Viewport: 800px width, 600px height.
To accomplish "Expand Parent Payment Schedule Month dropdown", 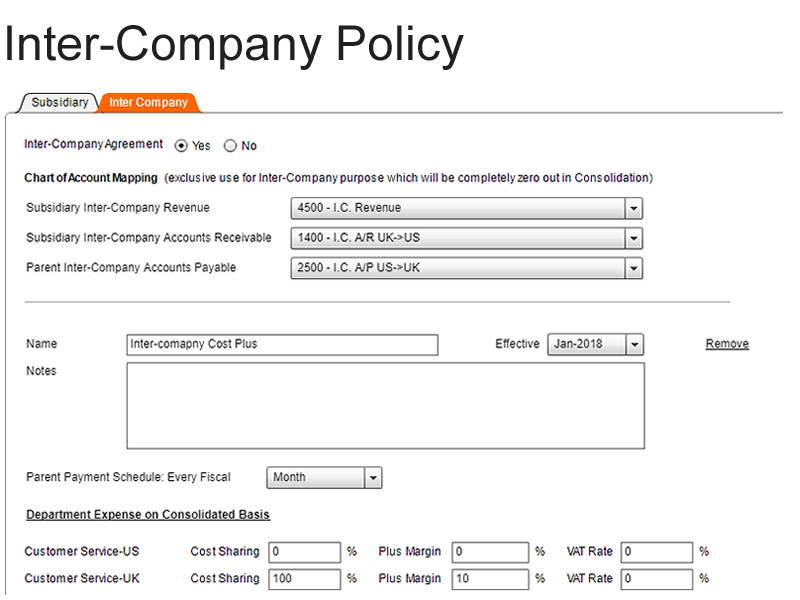I will (373, 478).
